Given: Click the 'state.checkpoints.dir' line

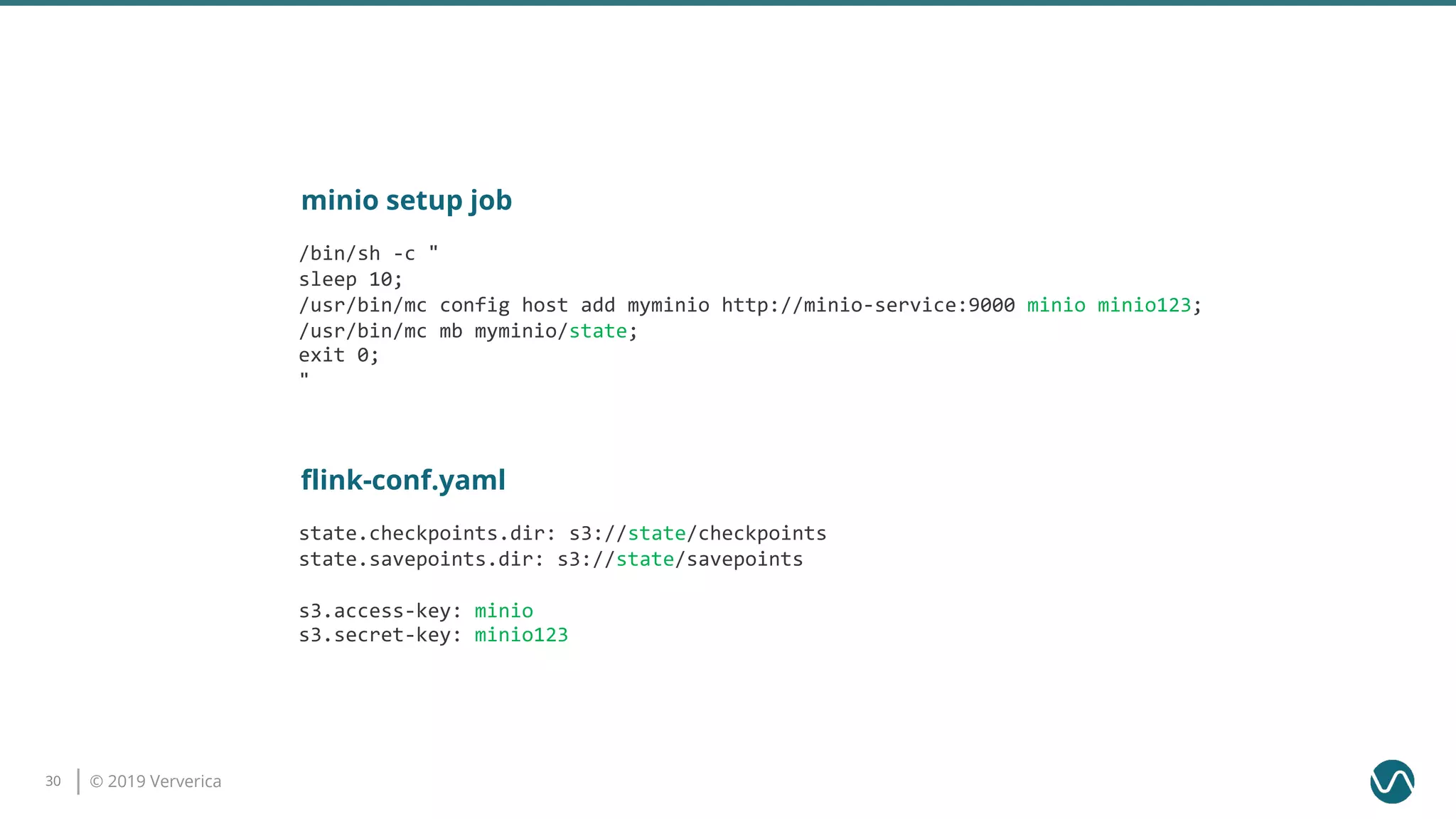Looking at the screenshot, I should [562, 534].
